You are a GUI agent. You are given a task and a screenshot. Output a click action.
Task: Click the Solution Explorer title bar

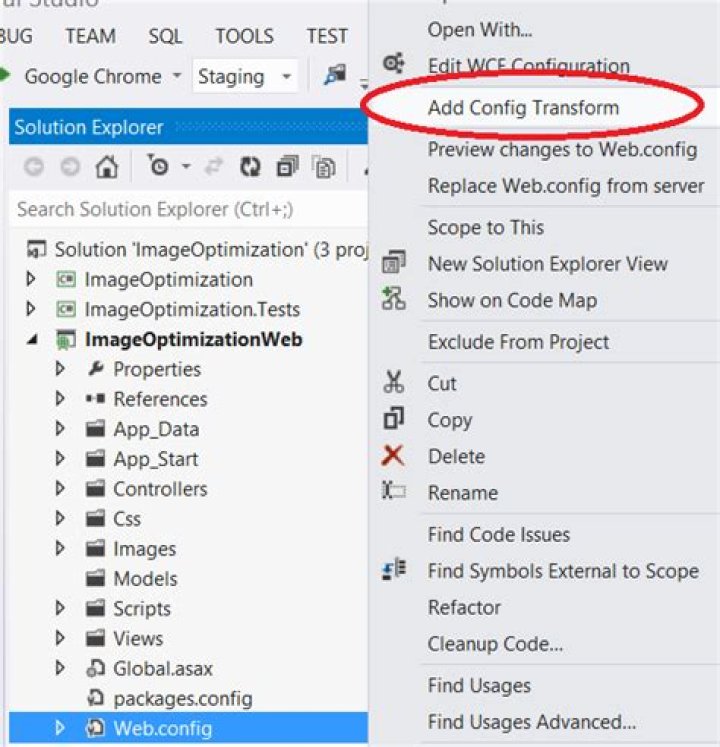click(x=189, y=127)
